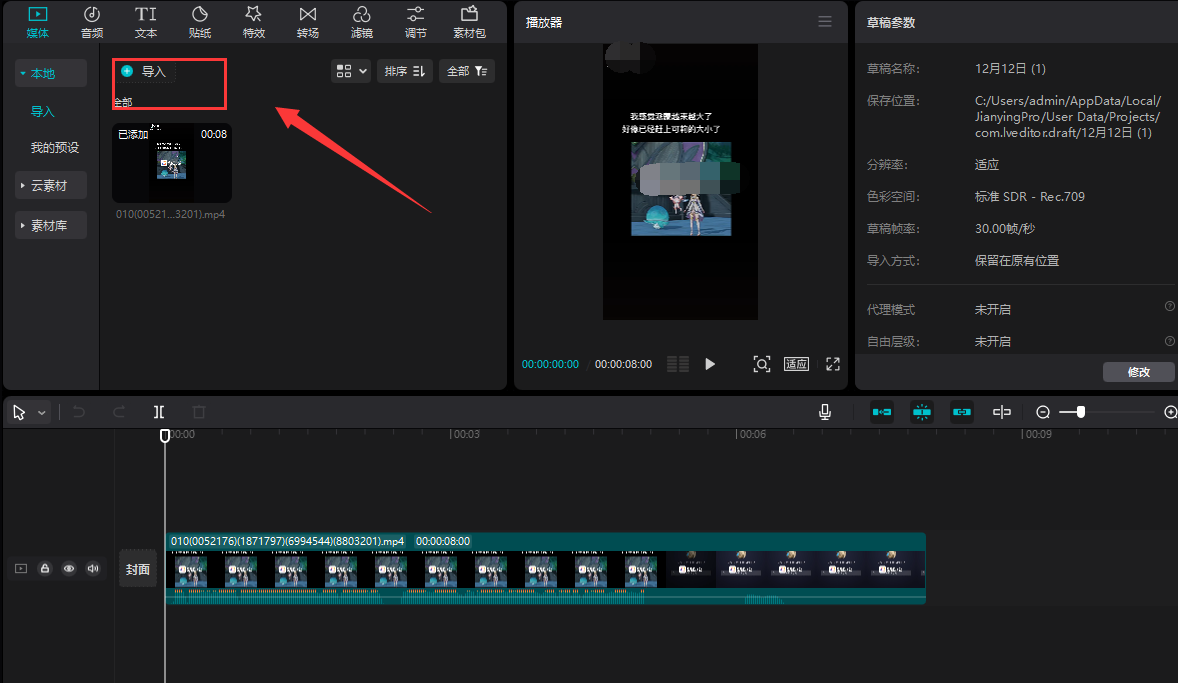Select the split clip tool
This screenshot has height=683, width=1178.
(x=159, y=412)
